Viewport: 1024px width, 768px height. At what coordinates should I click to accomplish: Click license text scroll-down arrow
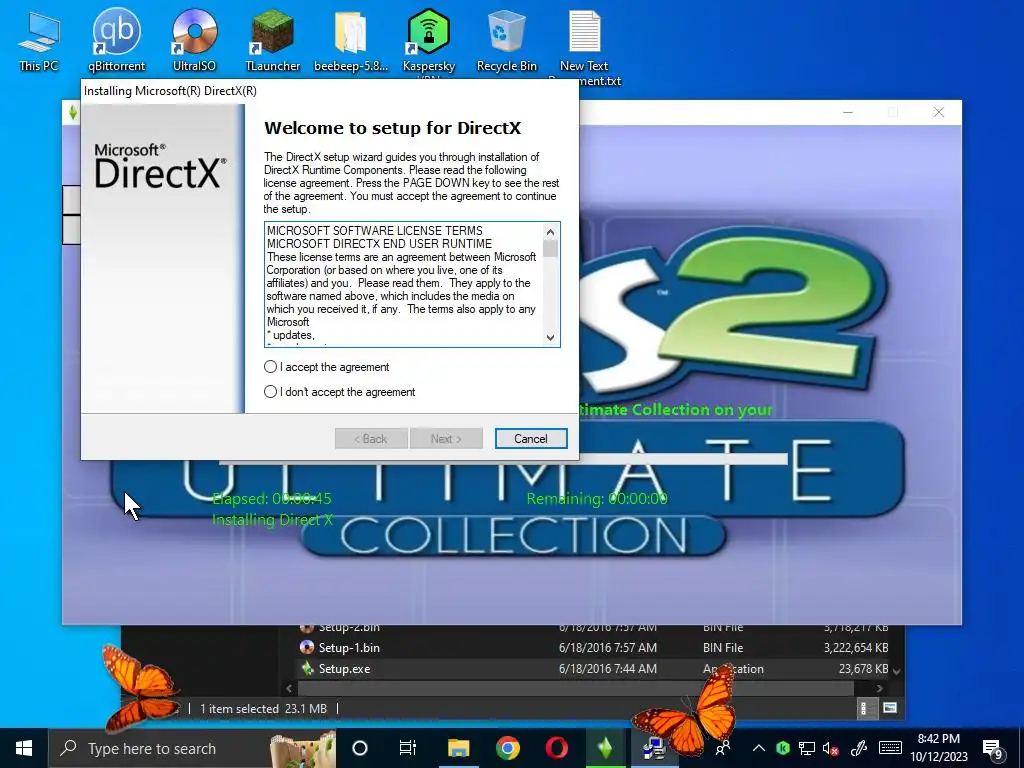551,338
